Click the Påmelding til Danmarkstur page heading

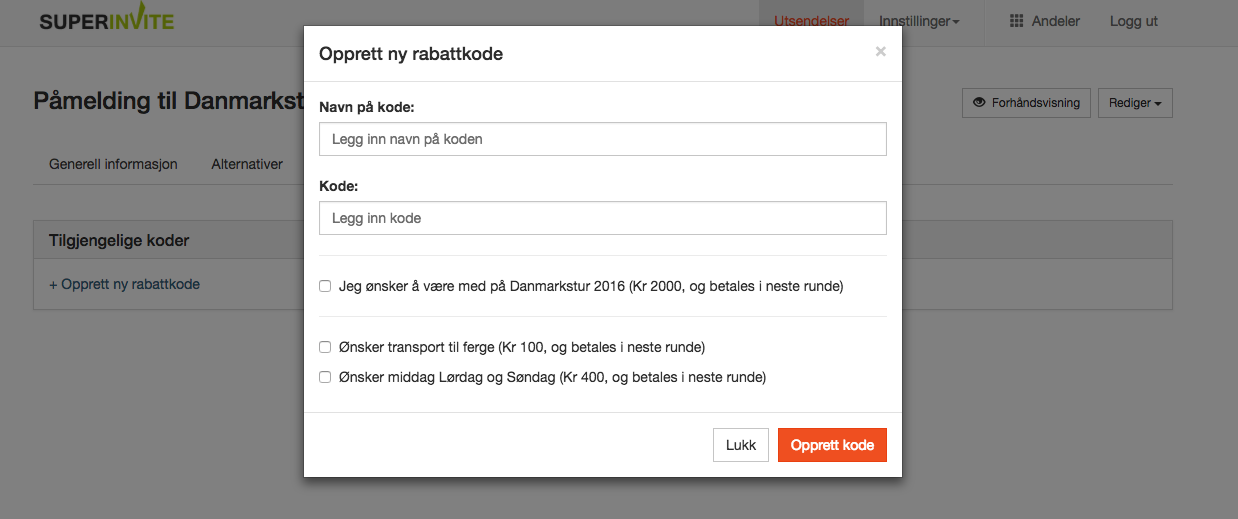coord(168,101)
